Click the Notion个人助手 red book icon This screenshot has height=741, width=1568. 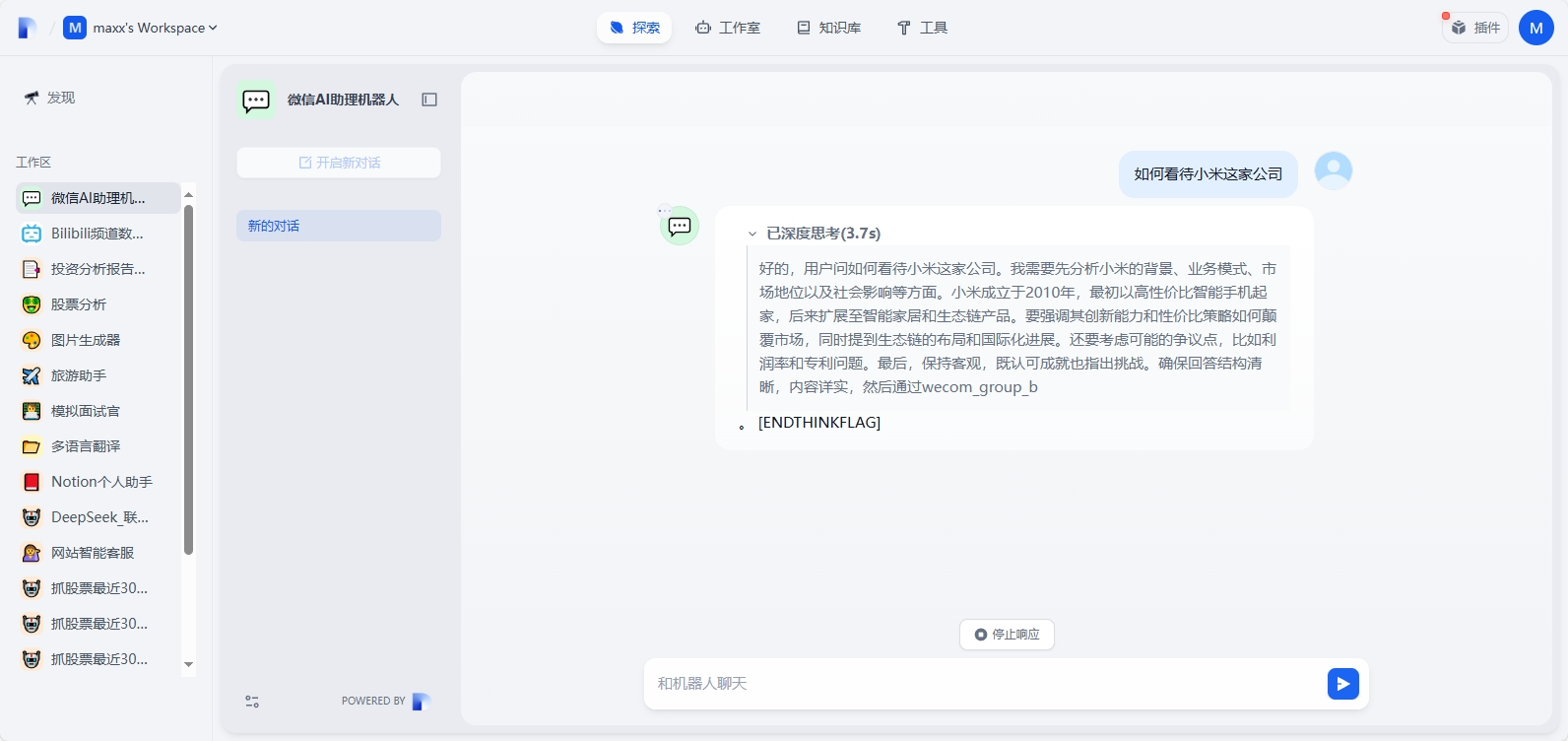tap(32, 482)
